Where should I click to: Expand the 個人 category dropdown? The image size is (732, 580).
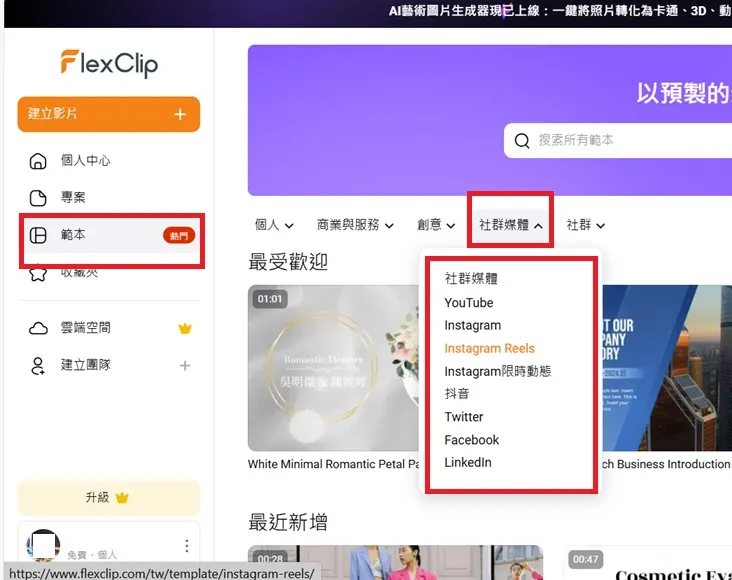[x=274, y=226]
